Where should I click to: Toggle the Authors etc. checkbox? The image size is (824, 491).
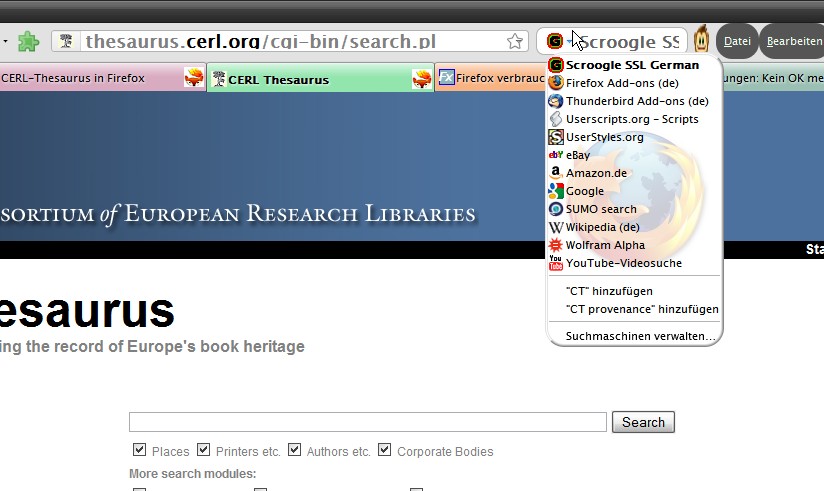(294, 450)
